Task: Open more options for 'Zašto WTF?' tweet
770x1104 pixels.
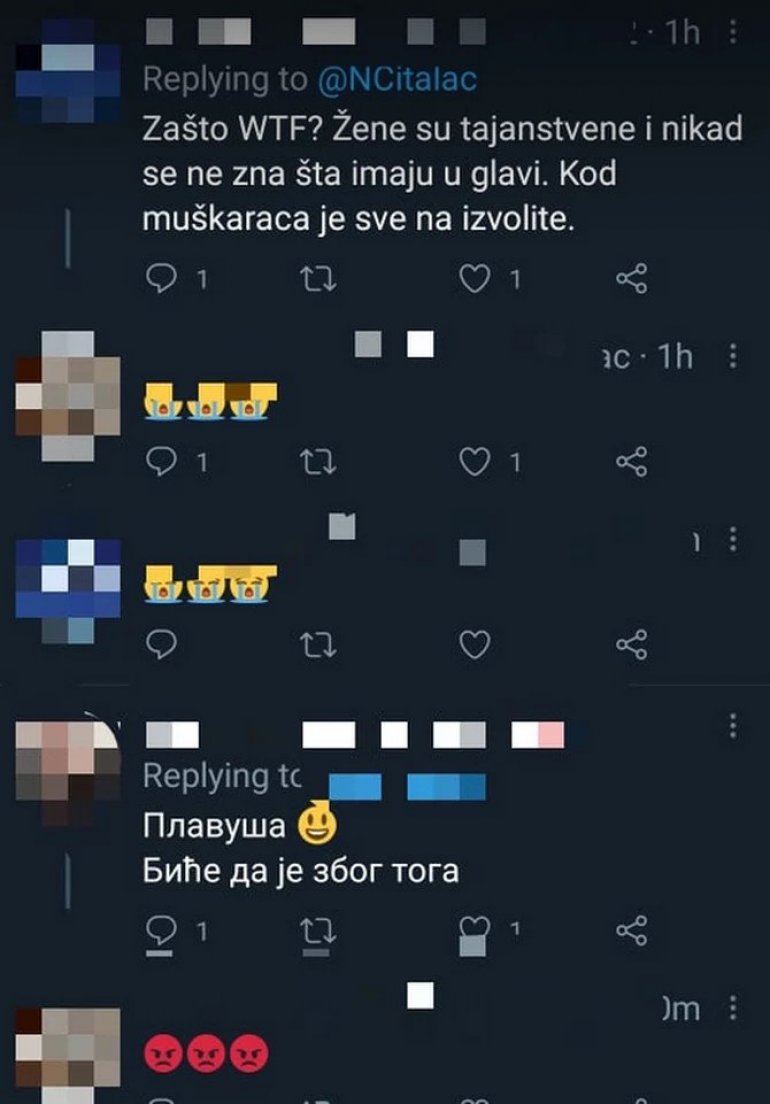Action: click(x=733, y=32)
